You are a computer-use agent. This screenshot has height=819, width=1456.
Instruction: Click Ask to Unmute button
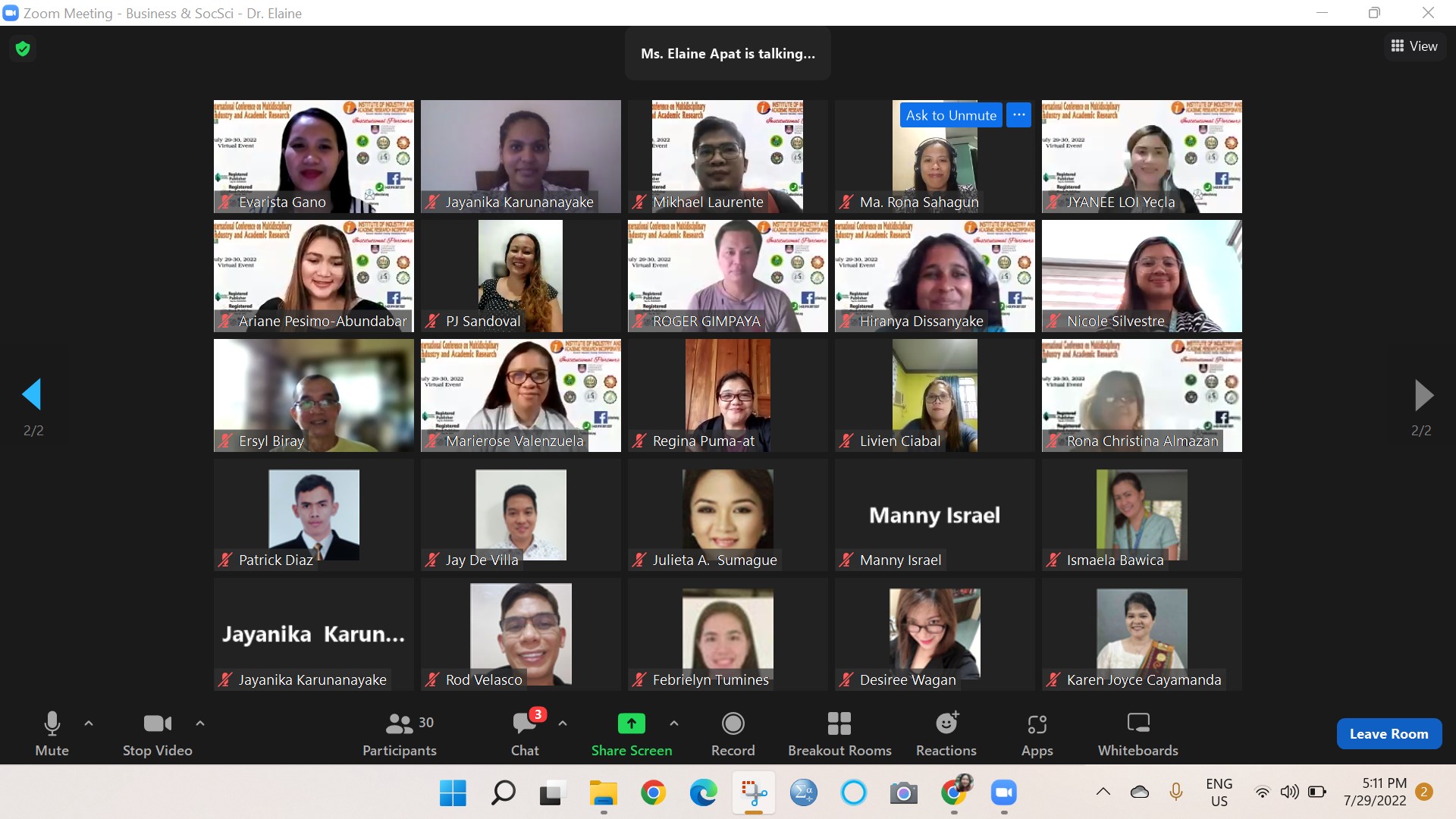[x=951, y=115]
